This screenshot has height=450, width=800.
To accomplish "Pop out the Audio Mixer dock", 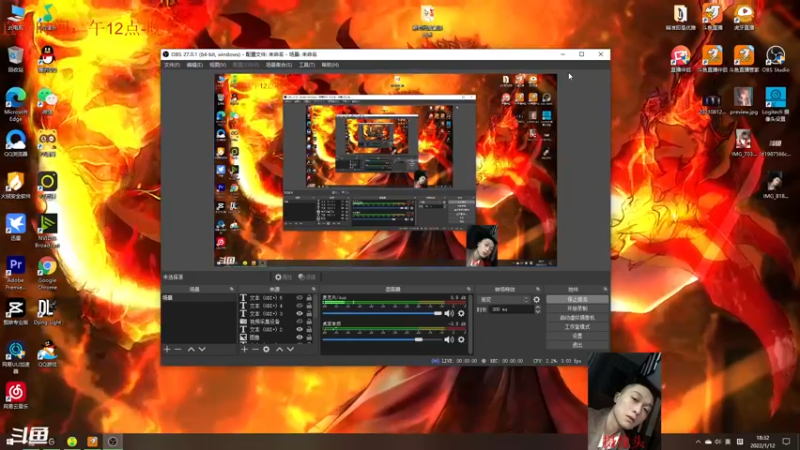I will (x=468, y=289).
